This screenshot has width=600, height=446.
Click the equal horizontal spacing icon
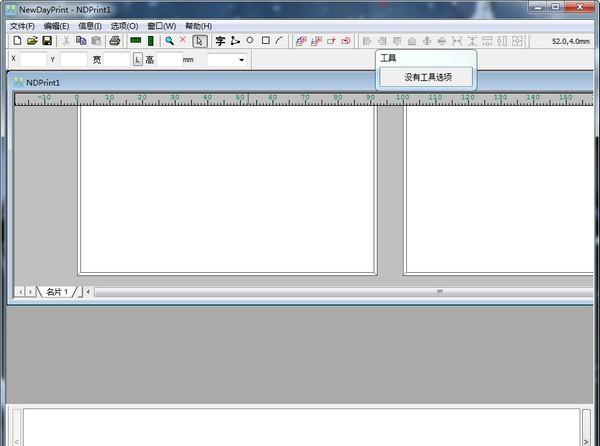(457, 41)
